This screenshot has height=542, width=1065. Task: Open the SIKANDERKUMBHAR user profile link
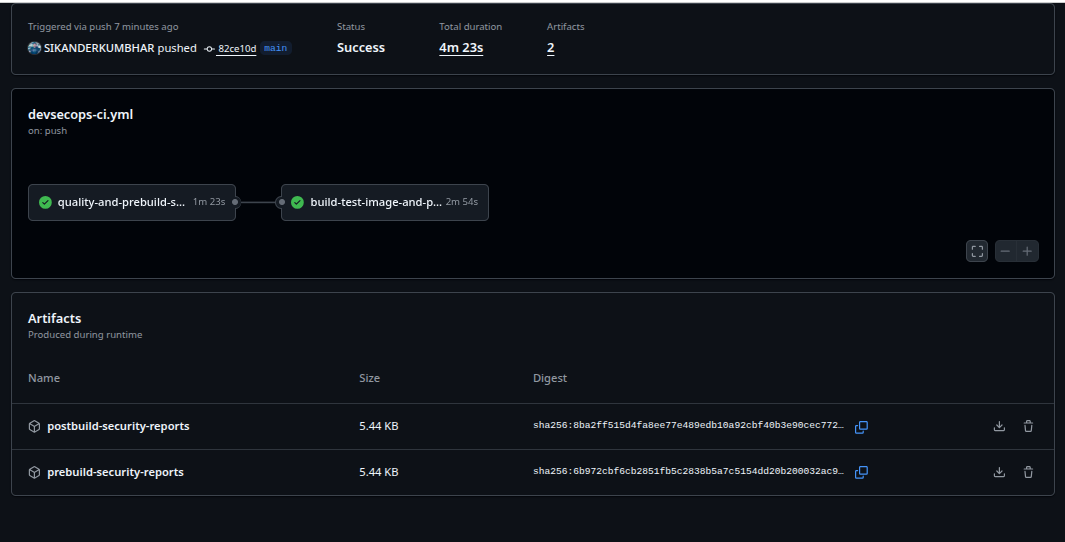click(x=99, y=48)
